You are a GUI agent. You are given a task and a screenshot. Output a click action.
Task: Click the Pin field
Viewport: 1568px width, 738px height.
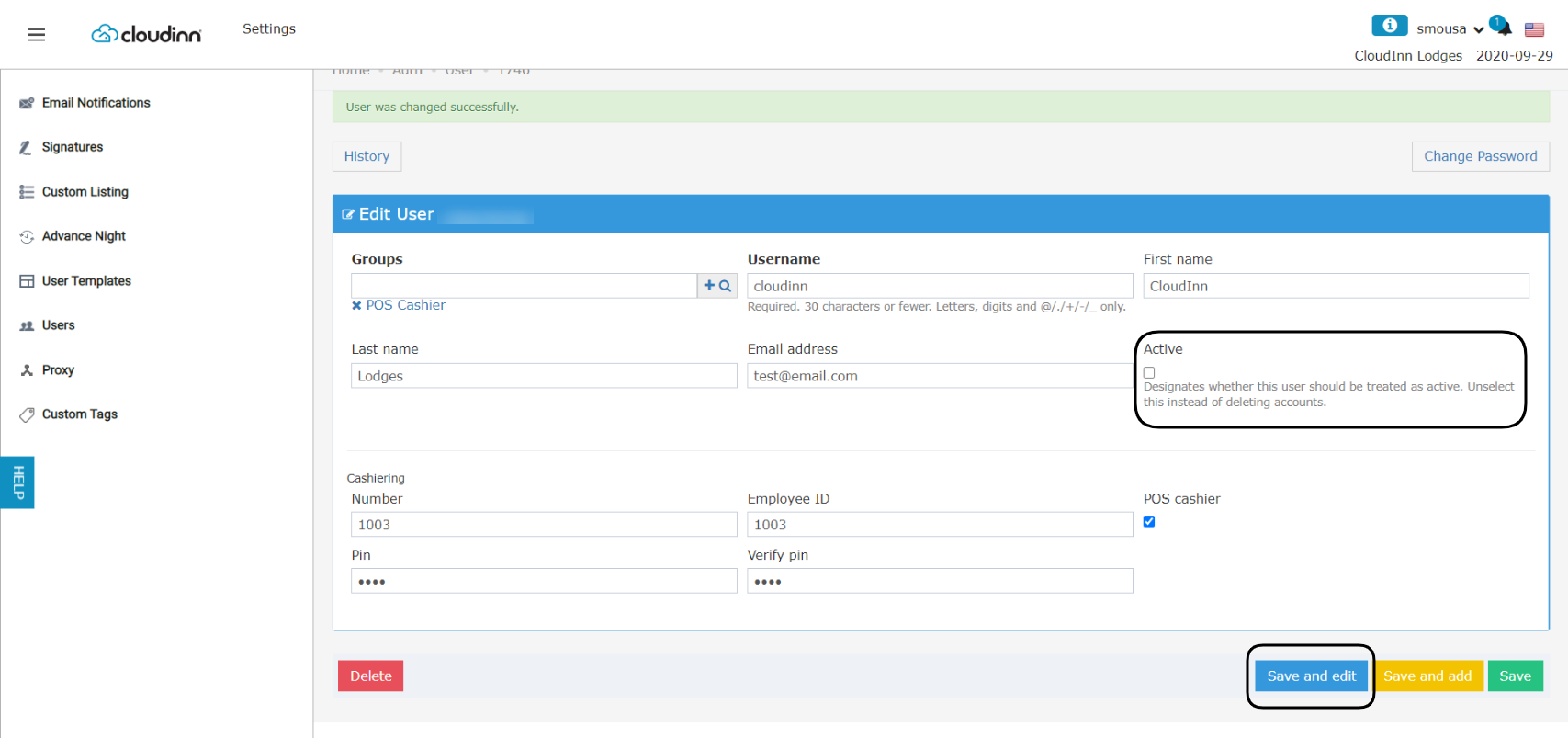coord(544,581)
